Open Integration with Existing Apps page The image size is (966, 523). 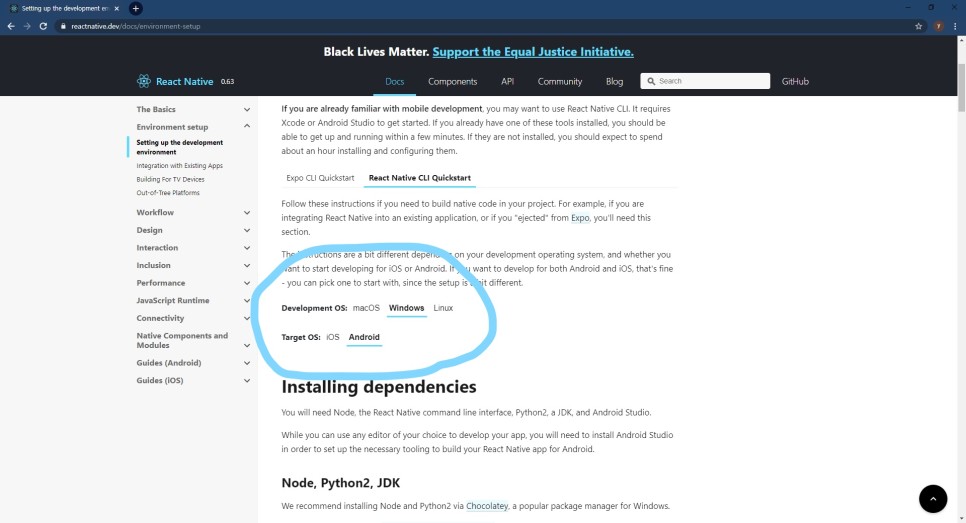click(179, 166)
